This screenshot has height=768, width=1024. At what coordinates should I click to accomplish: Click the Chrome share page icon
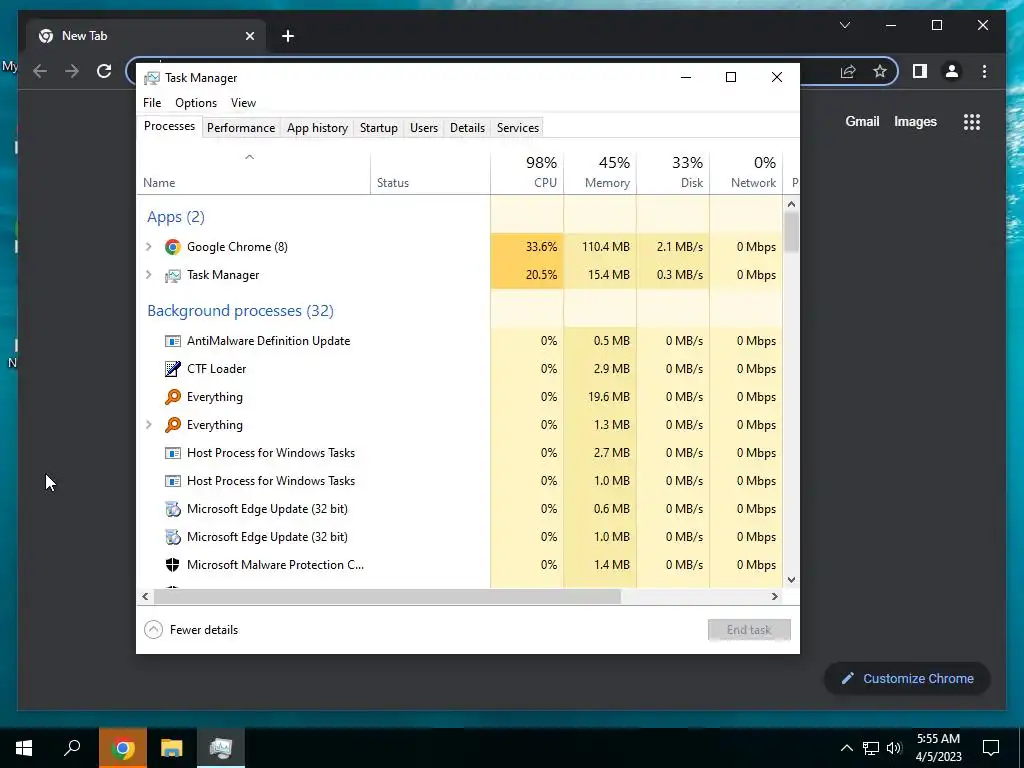point(848,71)
